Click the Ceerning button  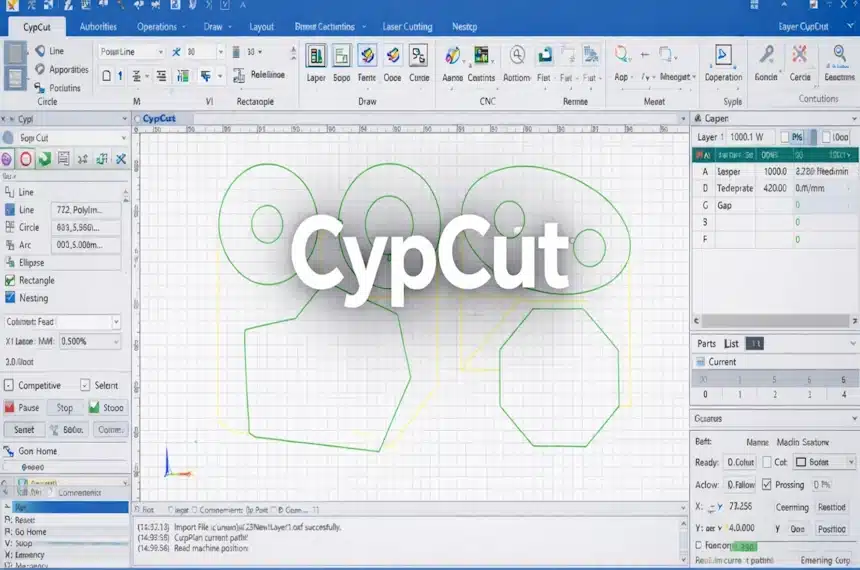click(791, 507)
